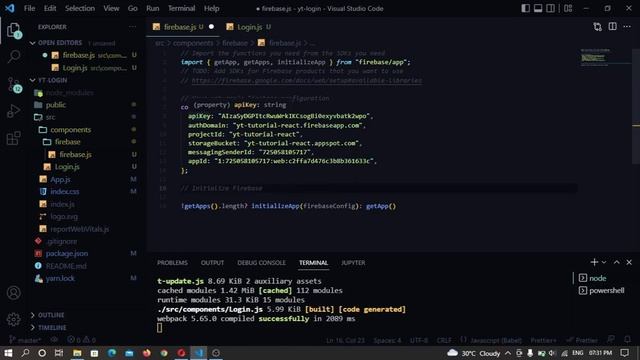Screen dimensions: 640x360
Task: Toggle the bottom panel visibility
Action: point(538,8)
